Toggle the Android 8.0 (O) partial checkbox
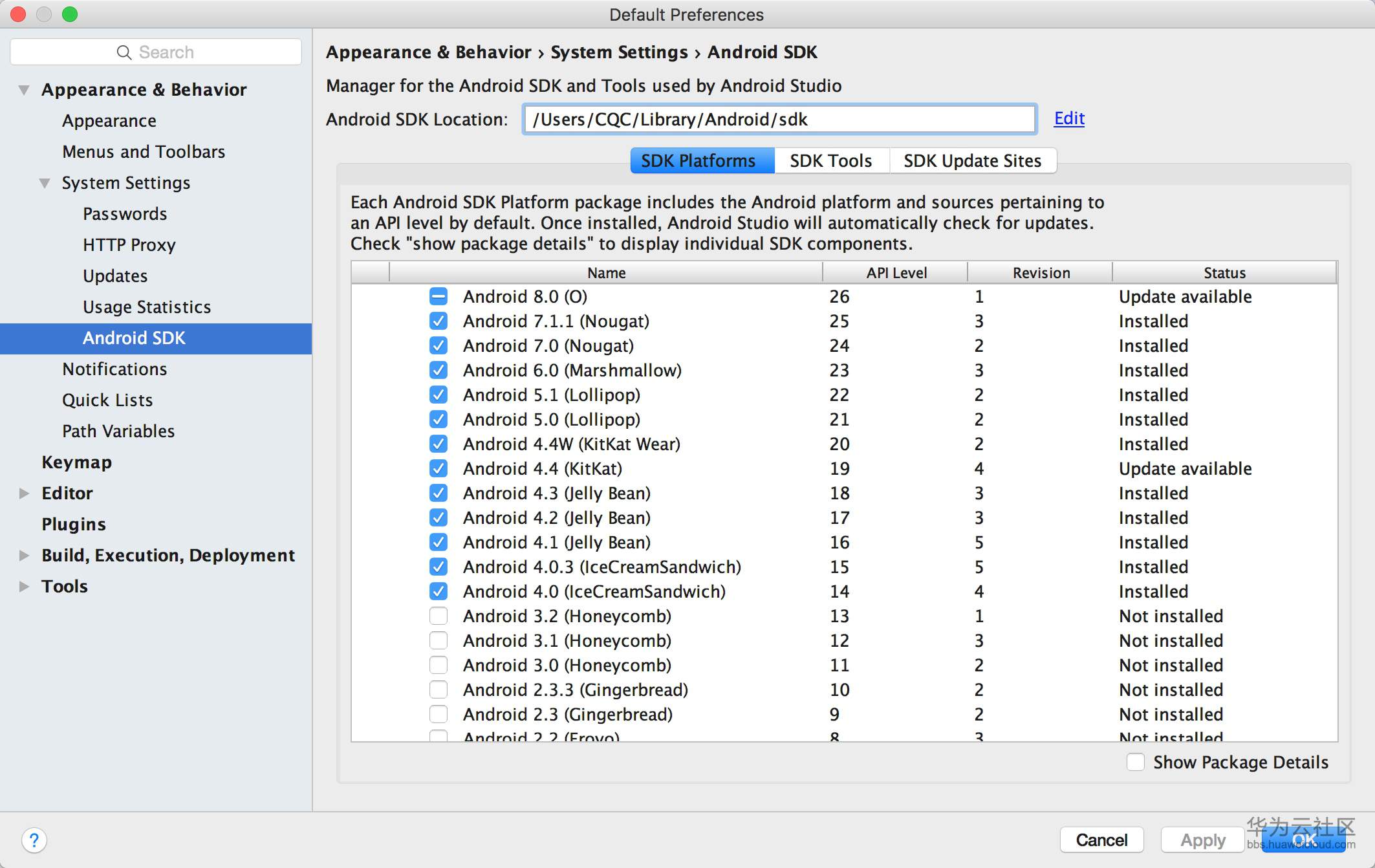 (x=438, y=297)
